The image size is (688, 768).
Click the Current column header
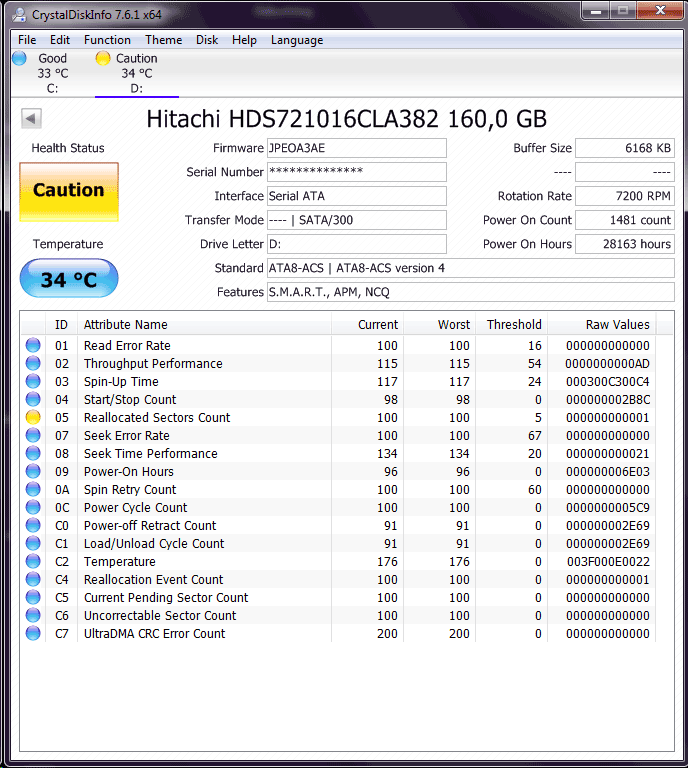tap(367, 324)
